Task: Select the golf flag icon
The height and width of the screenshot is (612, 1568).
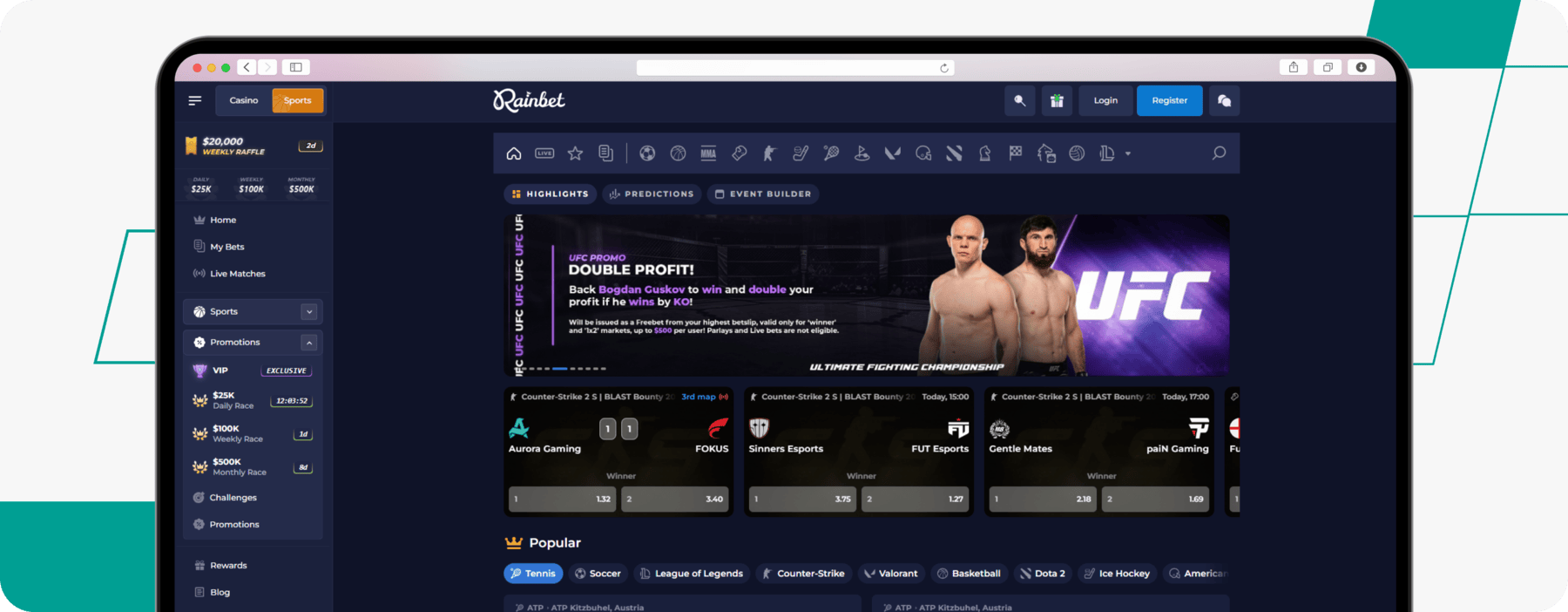Action: click(x=862, y=153)
